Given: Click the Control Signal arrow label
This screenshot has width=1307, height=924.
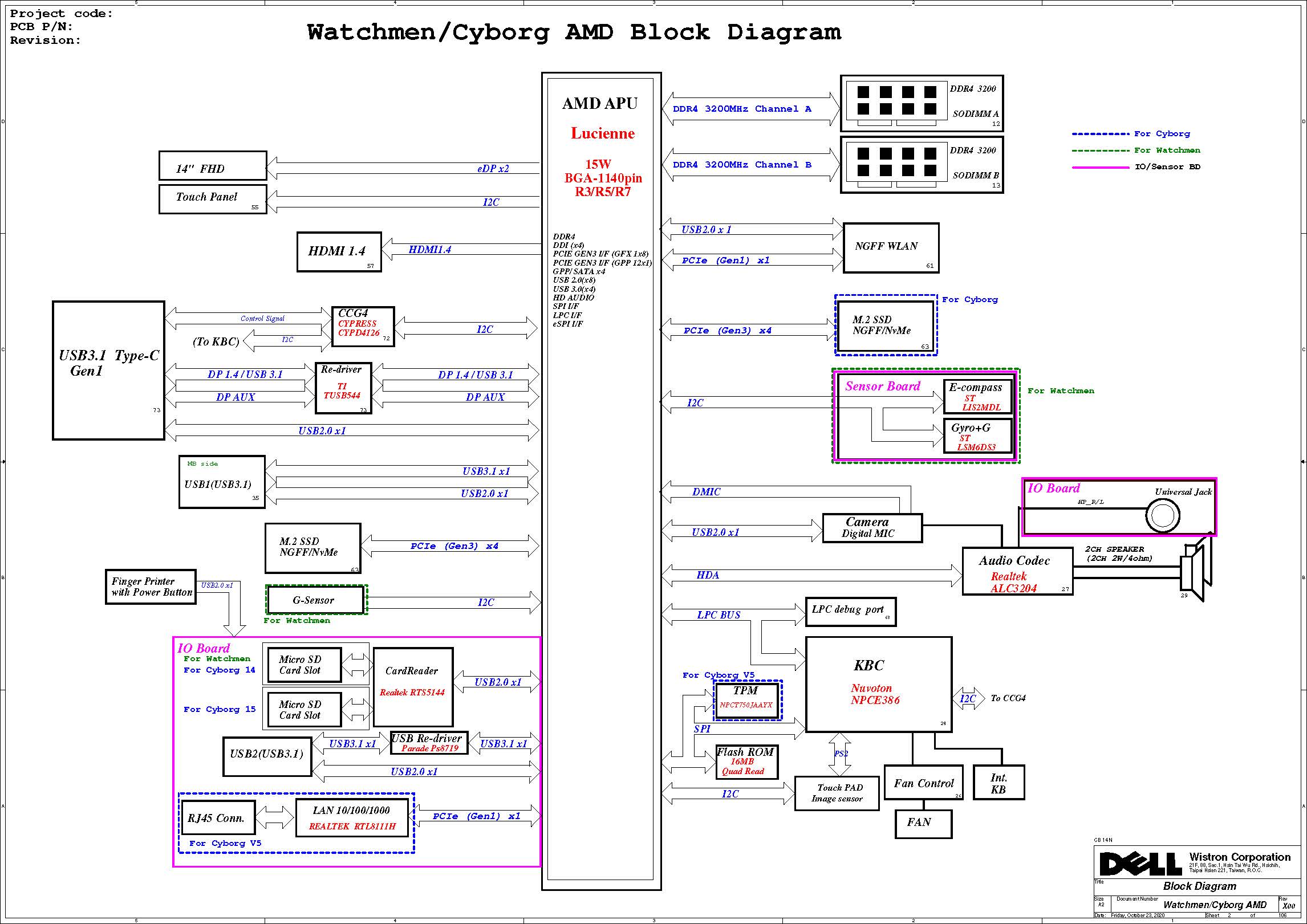Looking at the screenshot, I should (x=262, y=319).
